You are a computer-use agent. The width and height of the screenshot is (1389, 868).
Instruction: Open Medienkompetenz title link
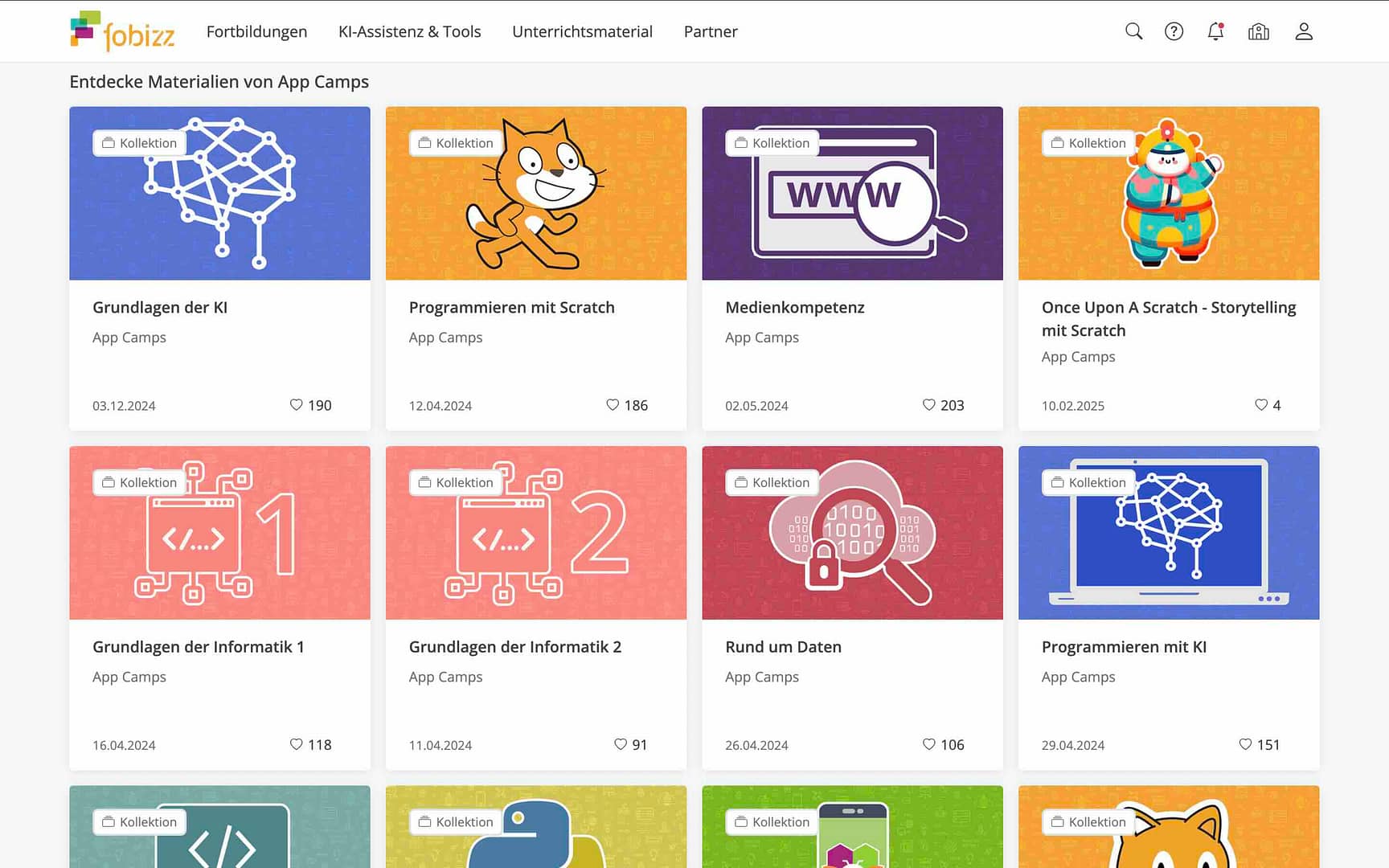tap(795, 307)
